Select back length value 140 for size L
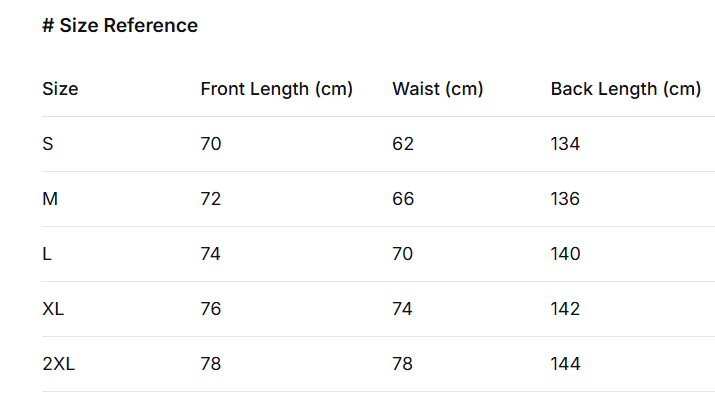Image resolution: width=715 pixels, height=400 pixels. coord(565,254)
